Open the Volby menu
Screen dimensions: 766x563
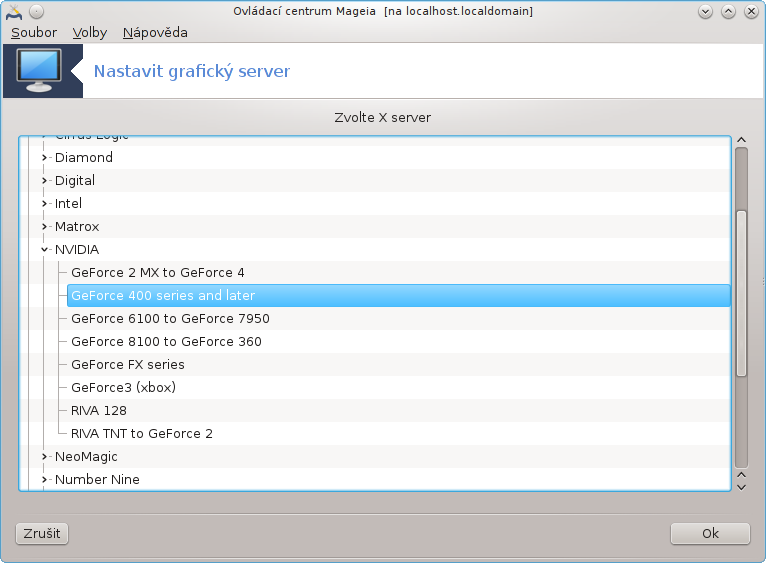(89, 32)
